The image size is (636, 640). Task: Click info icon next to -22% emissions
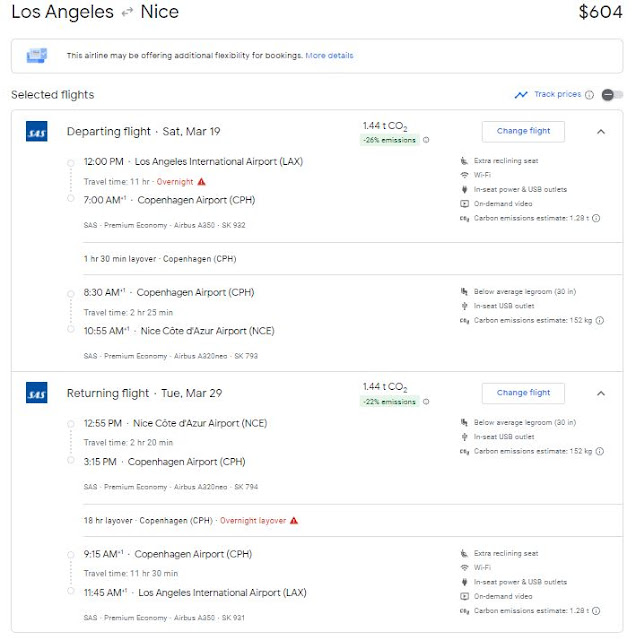[x=426, y=402]
